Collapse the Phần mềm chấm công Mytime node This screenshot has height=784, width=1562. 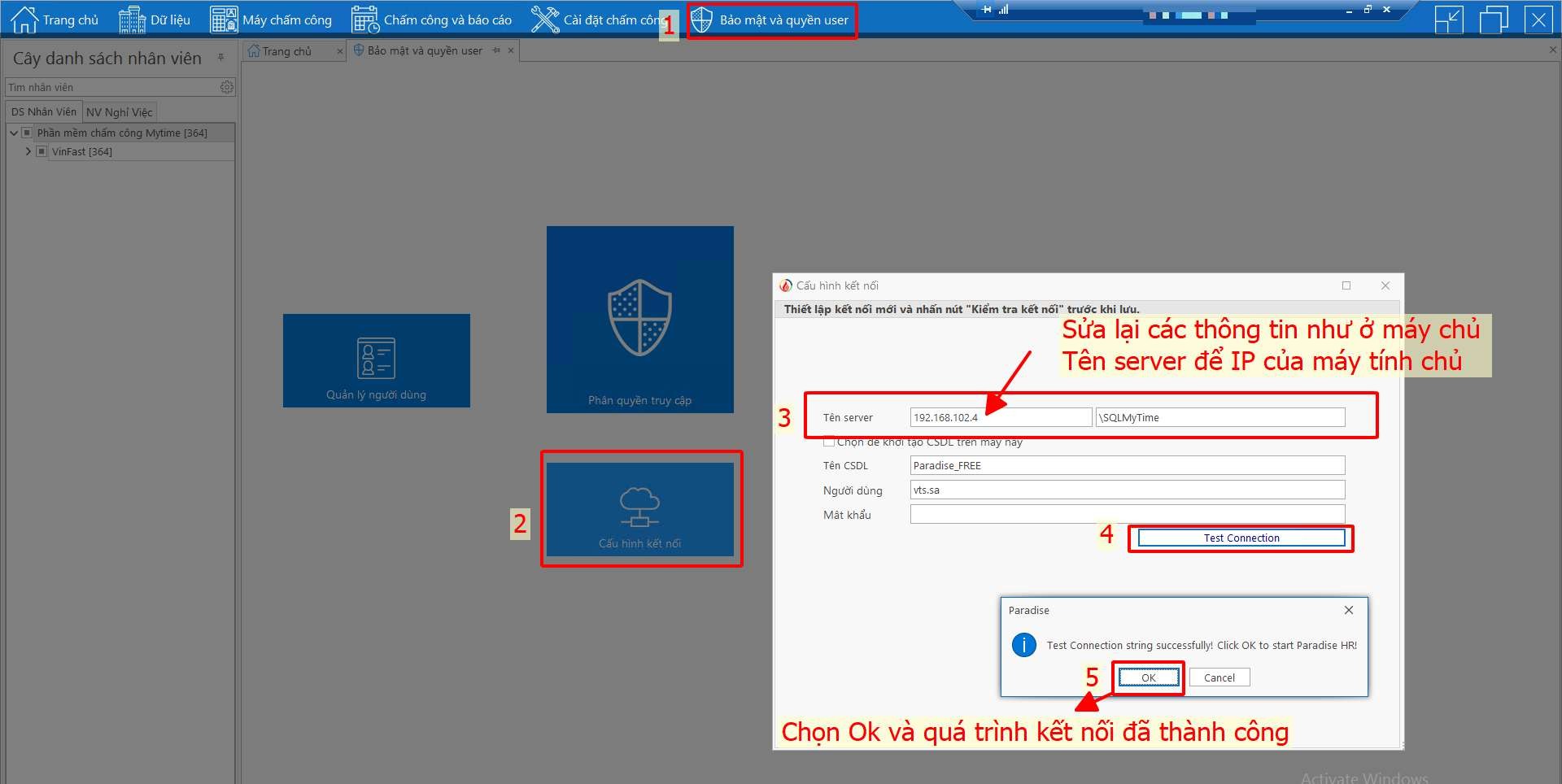(14, 133)
